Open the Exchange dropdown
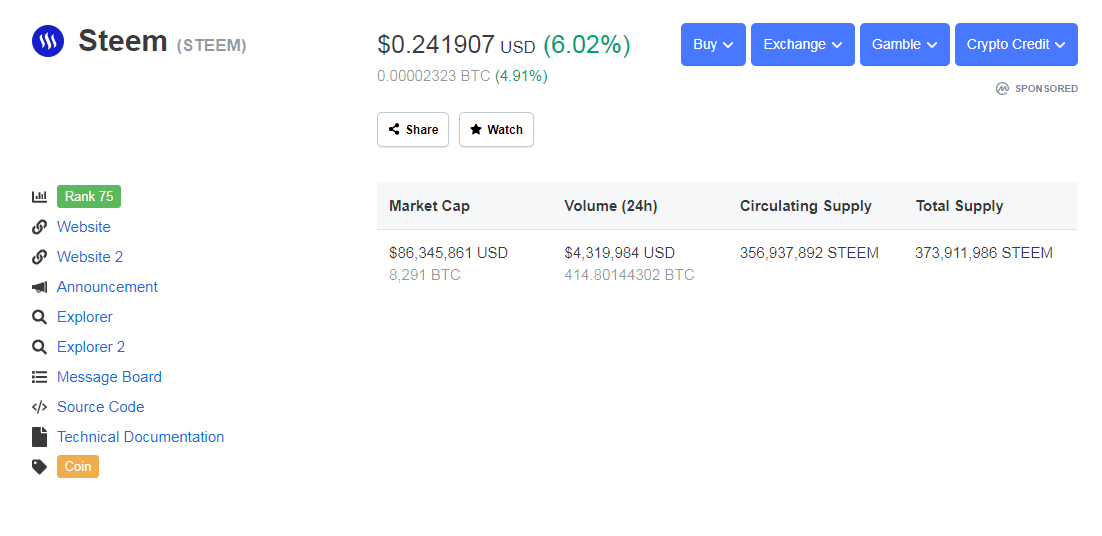Image resolution: width=1102 pixels, height=536 pixels. [x=803, y=44]
